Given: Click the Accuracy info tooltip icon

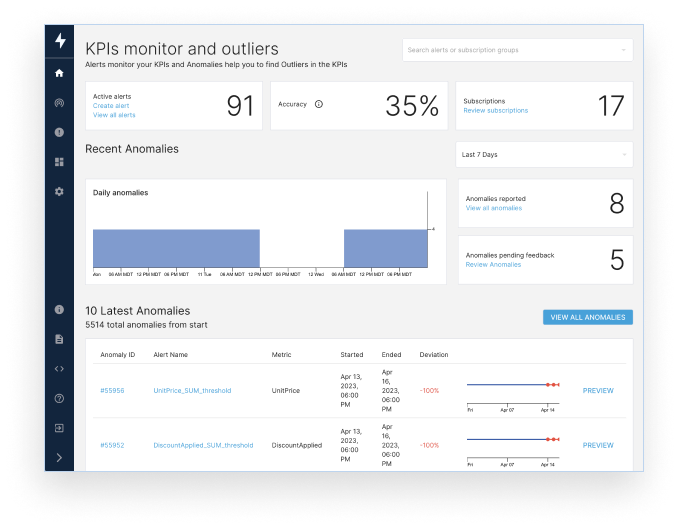Looking at the screenshot, I should click(x=319, y=104).
